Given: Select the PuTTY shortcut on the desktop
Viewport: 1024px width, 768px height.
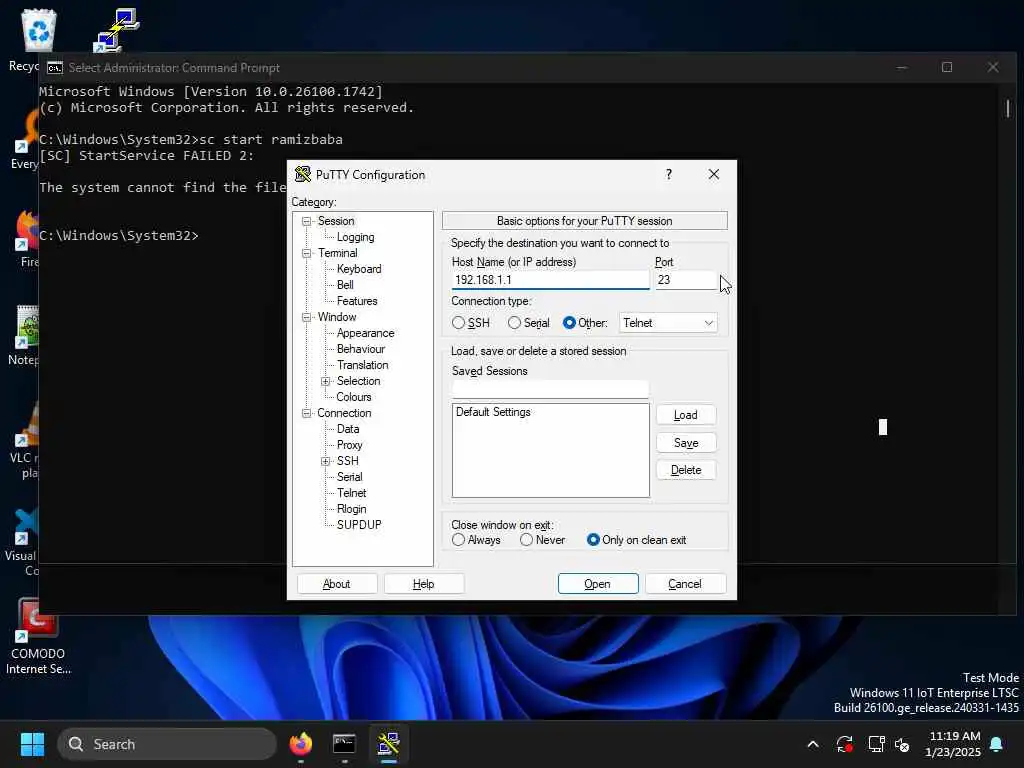Looking at the screenshot, I should (116, 30).
